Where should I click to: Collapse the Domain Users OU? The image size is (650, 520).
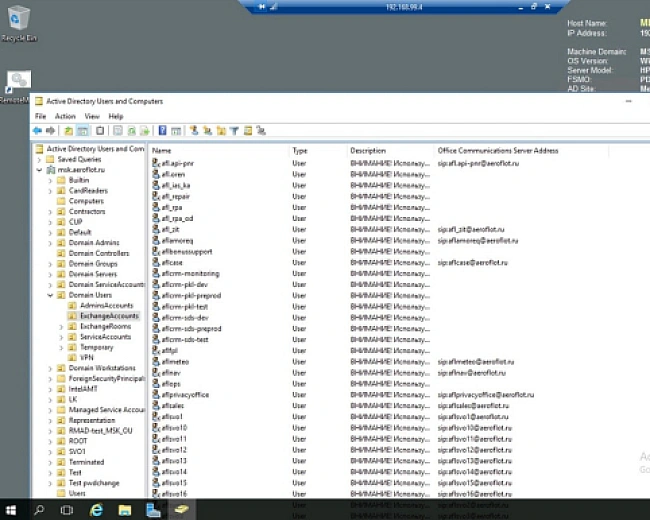[x=50, y=295]
